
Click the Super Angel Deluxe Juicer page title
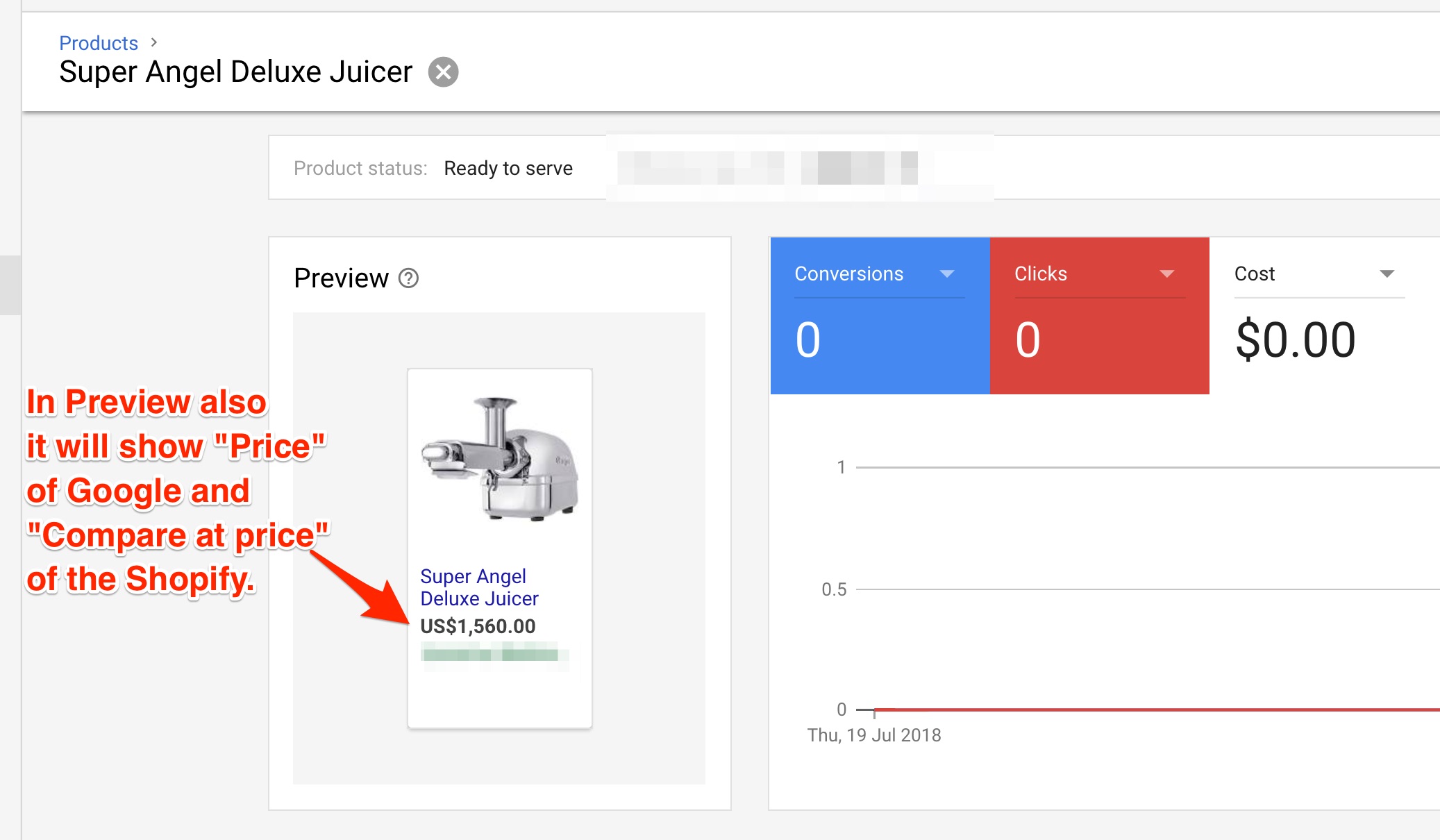(x=235, y=72)
